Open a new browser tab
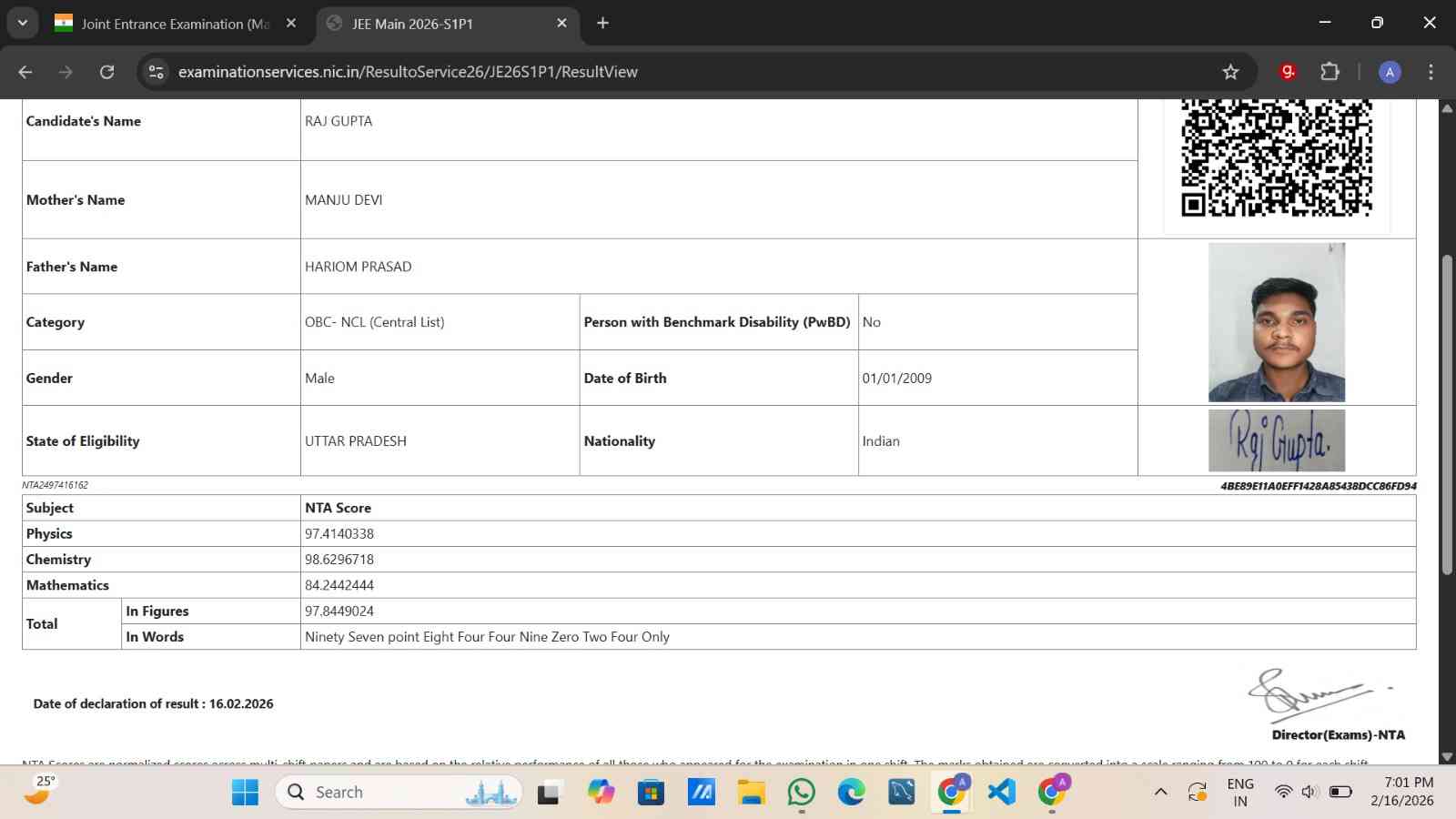 click(x=602, y=23)
